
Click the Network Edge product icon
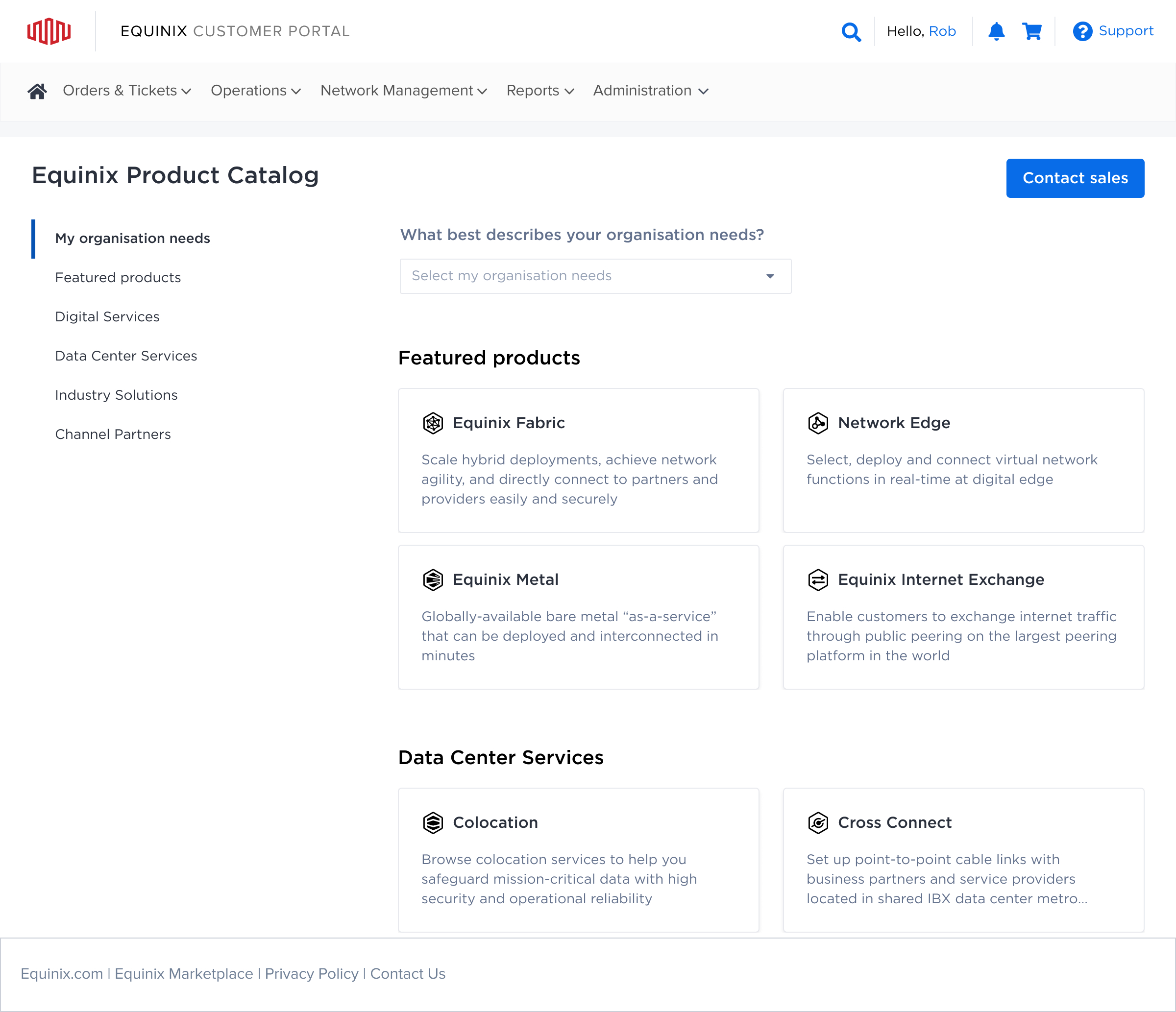point(818,423)
